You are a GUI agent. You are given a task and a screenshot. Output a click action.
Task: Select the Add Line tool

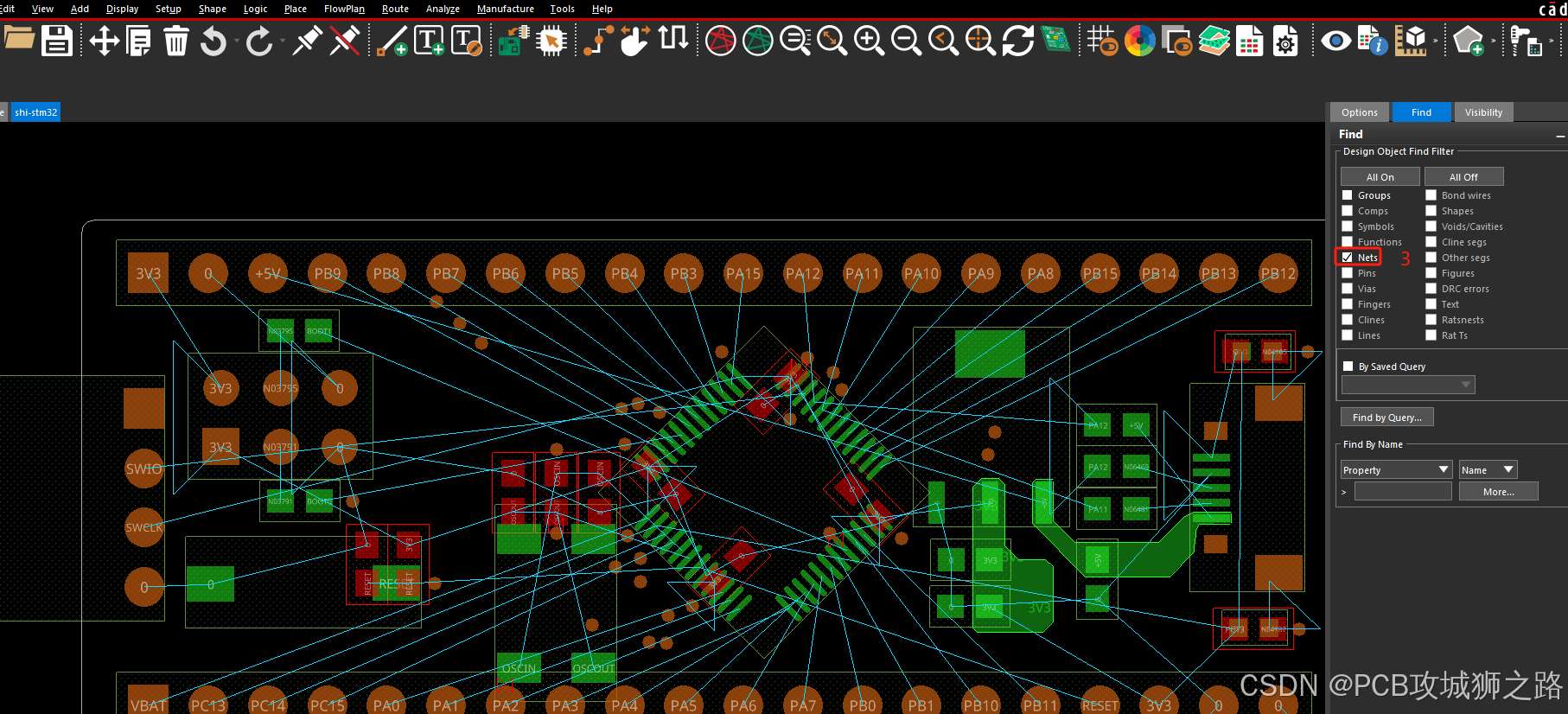[x=392, y=41]
